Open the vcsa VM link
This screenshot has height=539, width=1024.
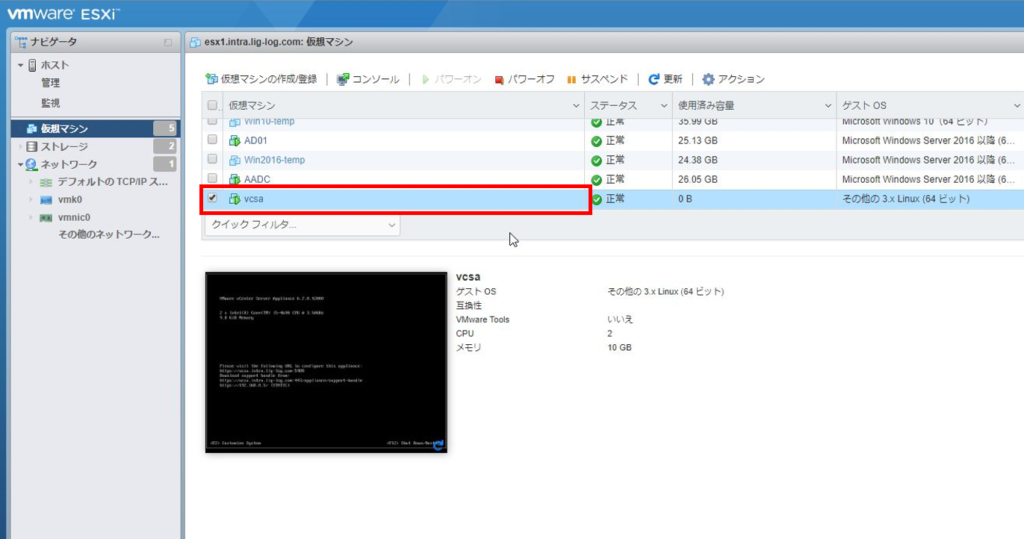pos(253,199)
